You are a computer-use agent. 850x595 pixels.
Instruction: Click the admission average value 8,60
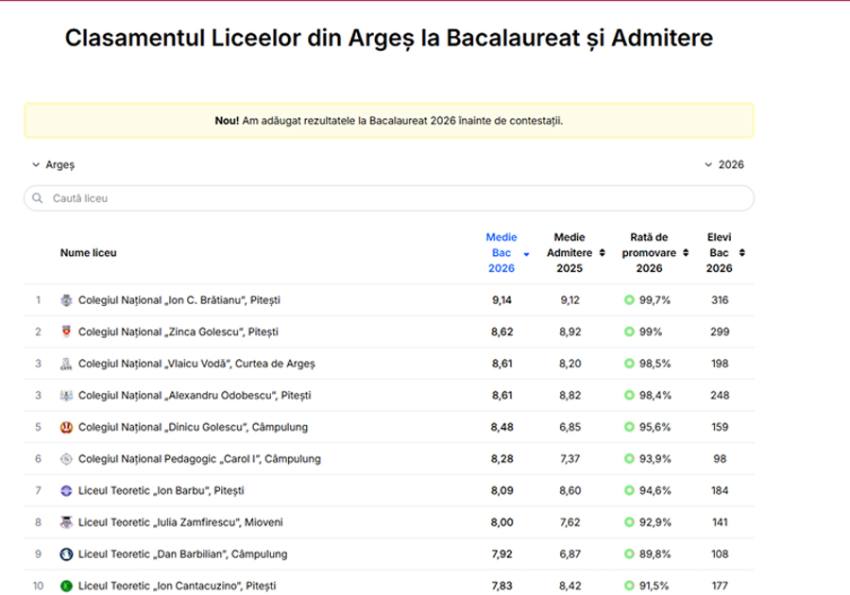(x=570, y=491)
